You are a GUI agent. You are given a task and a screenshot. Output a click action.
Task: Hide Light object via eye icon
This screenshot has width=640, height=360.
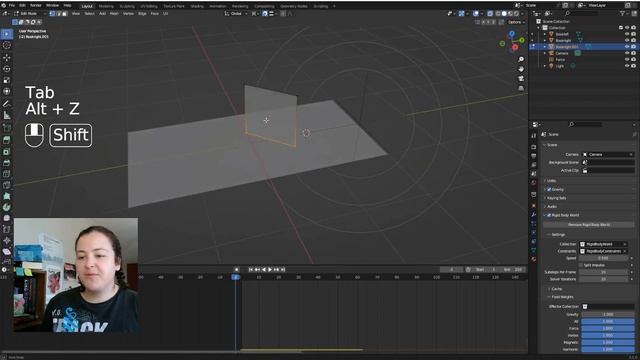[x=627, y=66]
